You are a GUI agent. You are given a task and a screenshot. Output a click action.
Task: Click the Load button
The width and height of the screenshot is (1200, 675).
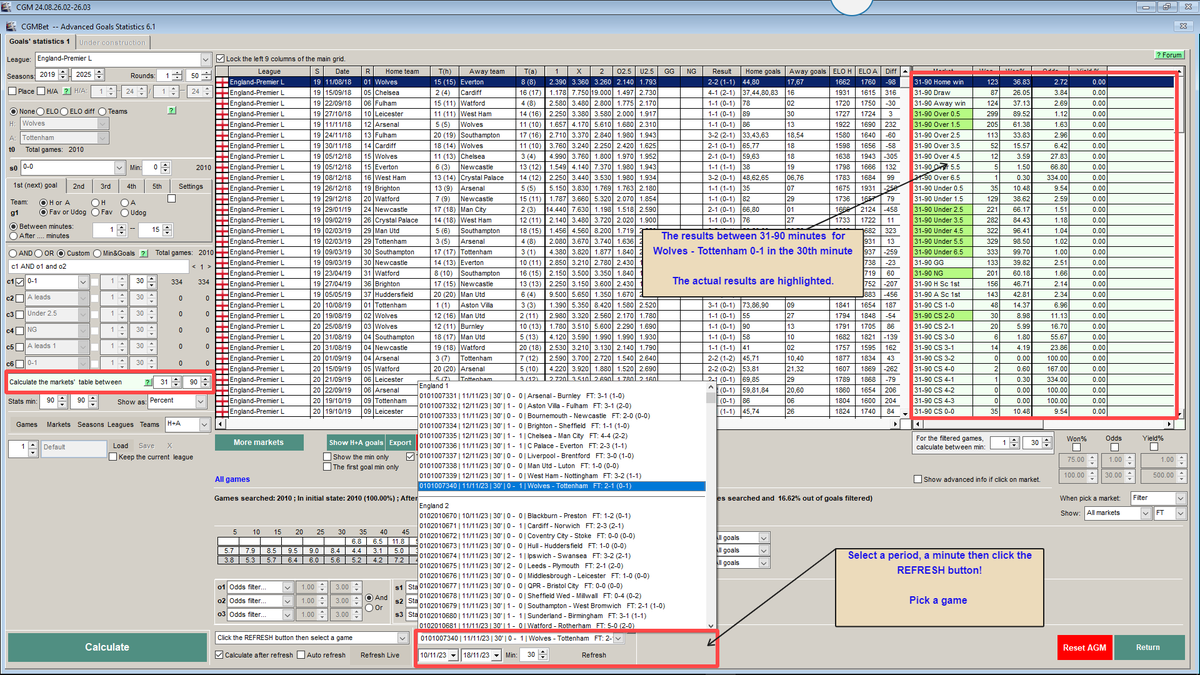point(120,446)
